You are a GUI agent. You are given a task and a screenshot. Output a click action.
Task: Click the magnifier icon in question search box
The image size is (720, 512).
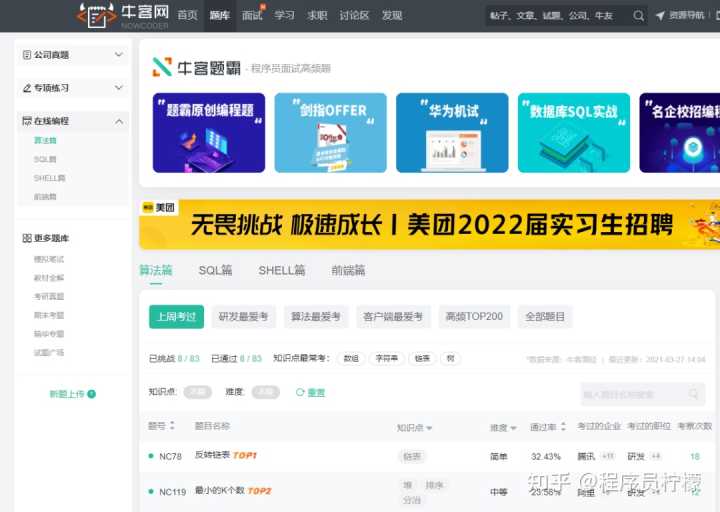point(693,394)
